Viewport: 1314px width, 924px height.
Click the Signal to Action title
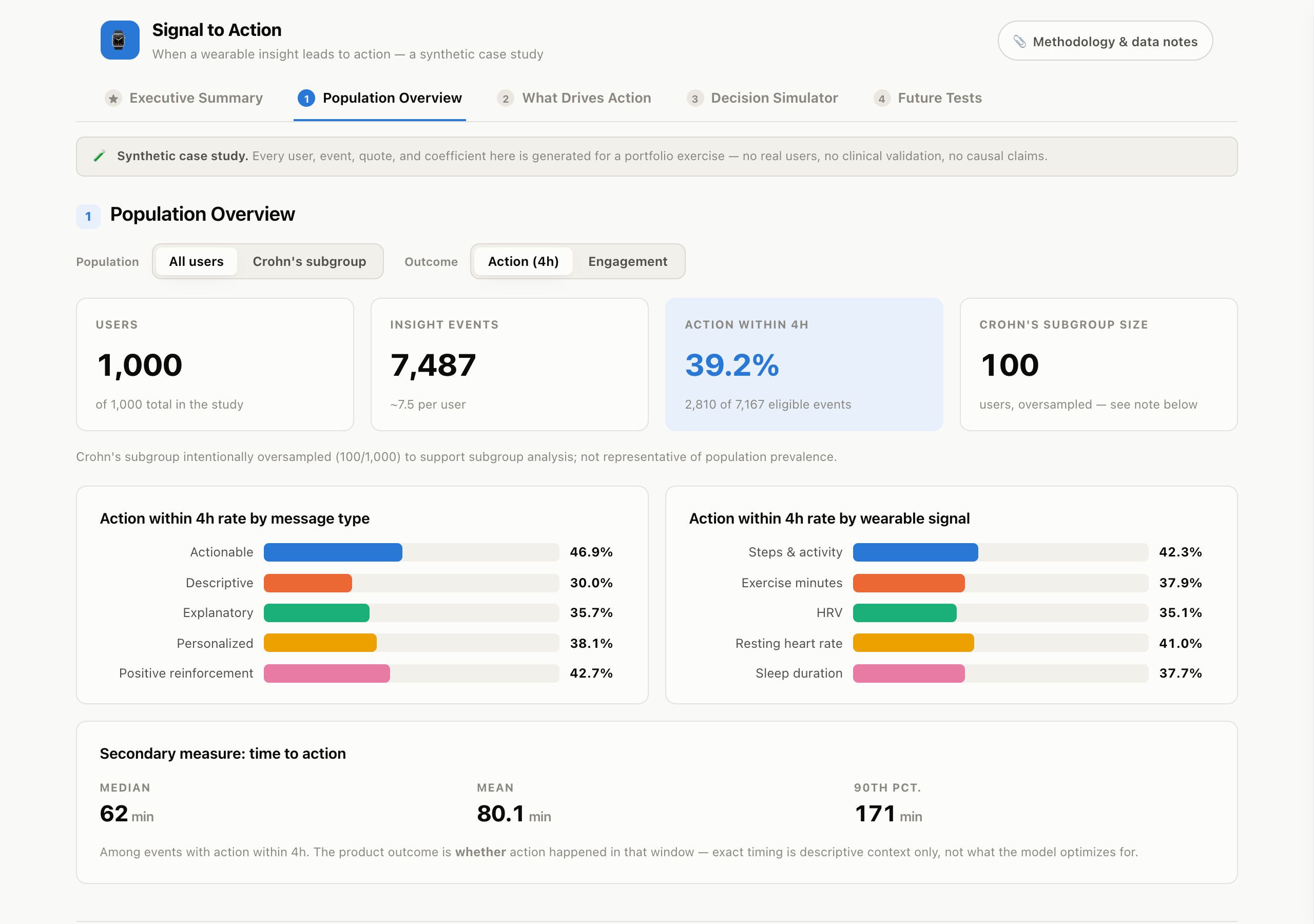coord(217,30)
